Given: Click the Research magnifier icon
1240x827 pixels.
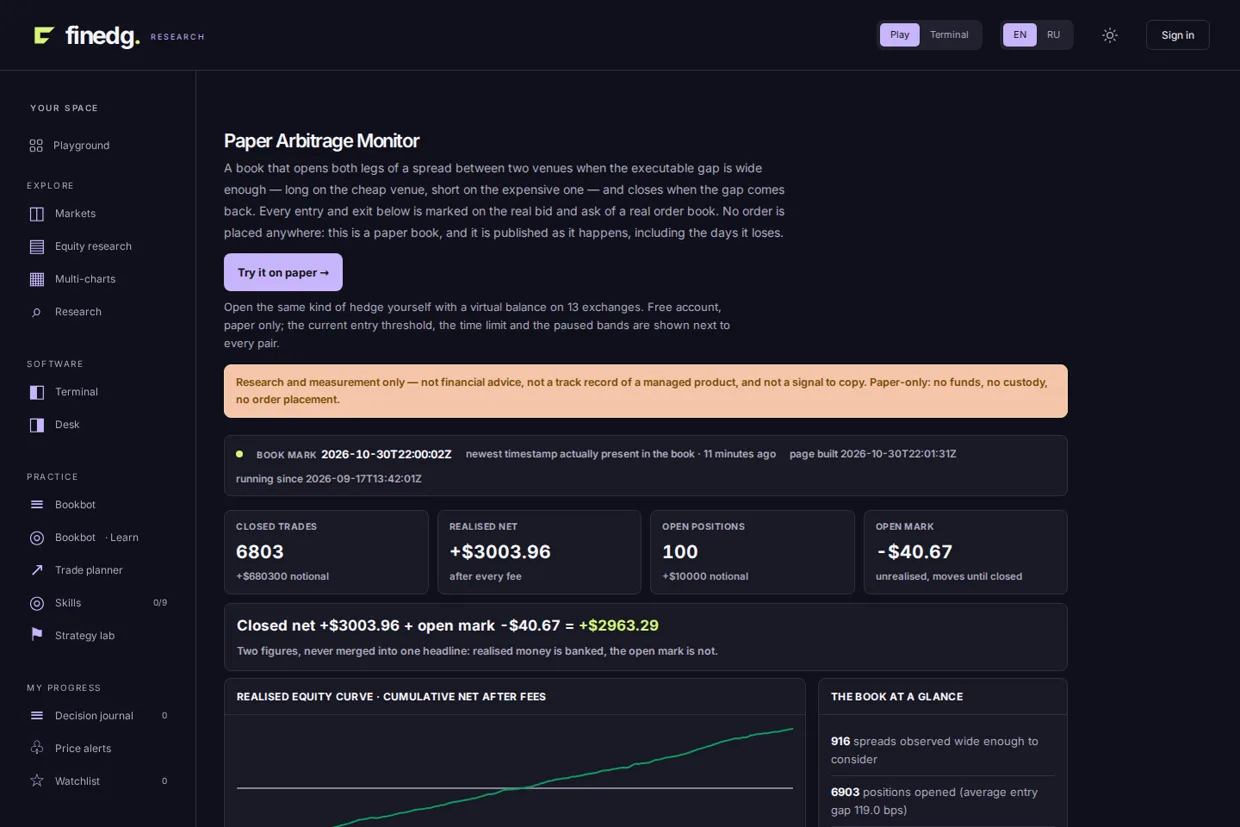Looking at the screenshot, I should click(x=37, y=312).
